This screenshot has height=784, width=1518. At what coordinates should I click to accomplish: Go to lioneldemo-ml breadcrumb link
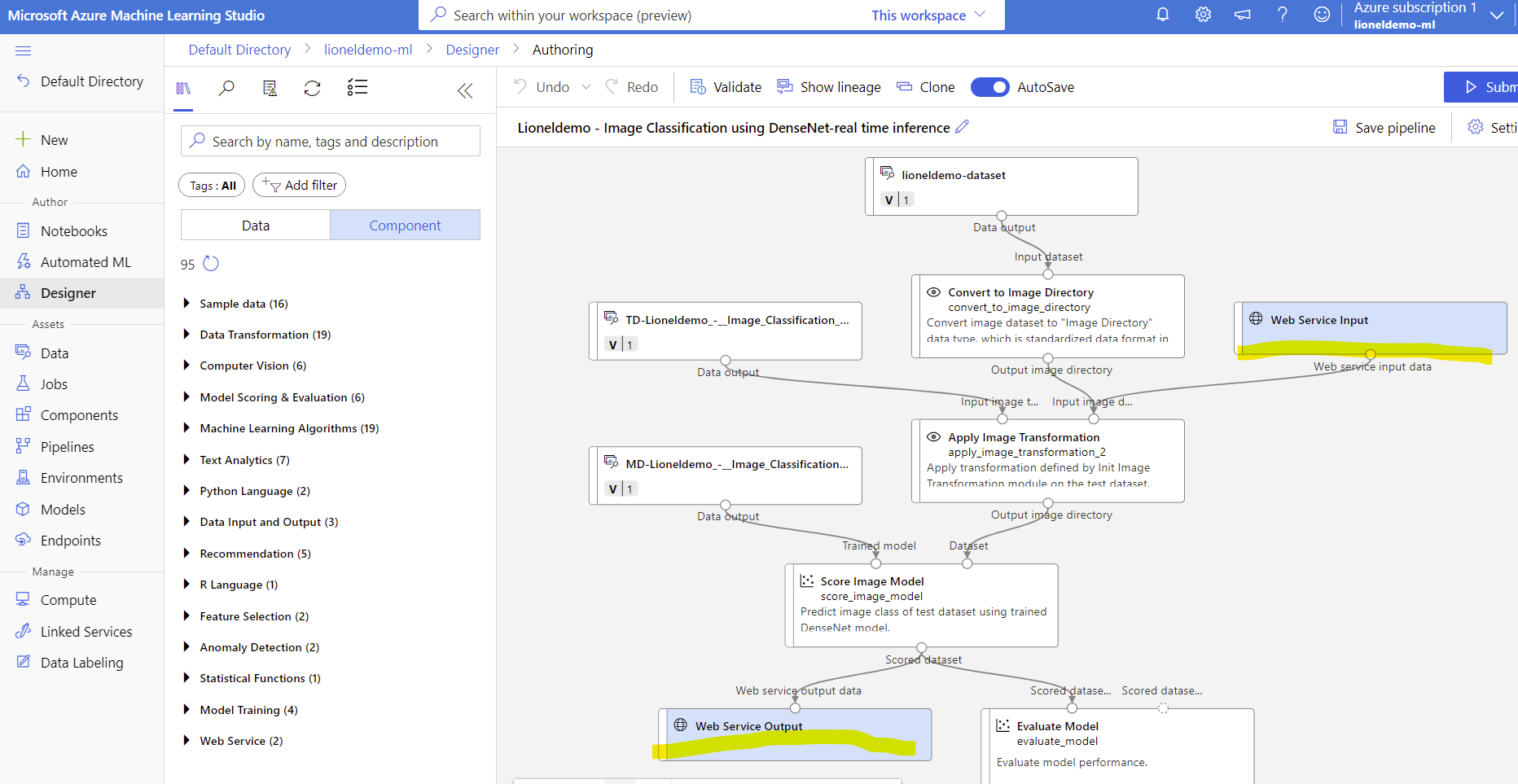368,50
